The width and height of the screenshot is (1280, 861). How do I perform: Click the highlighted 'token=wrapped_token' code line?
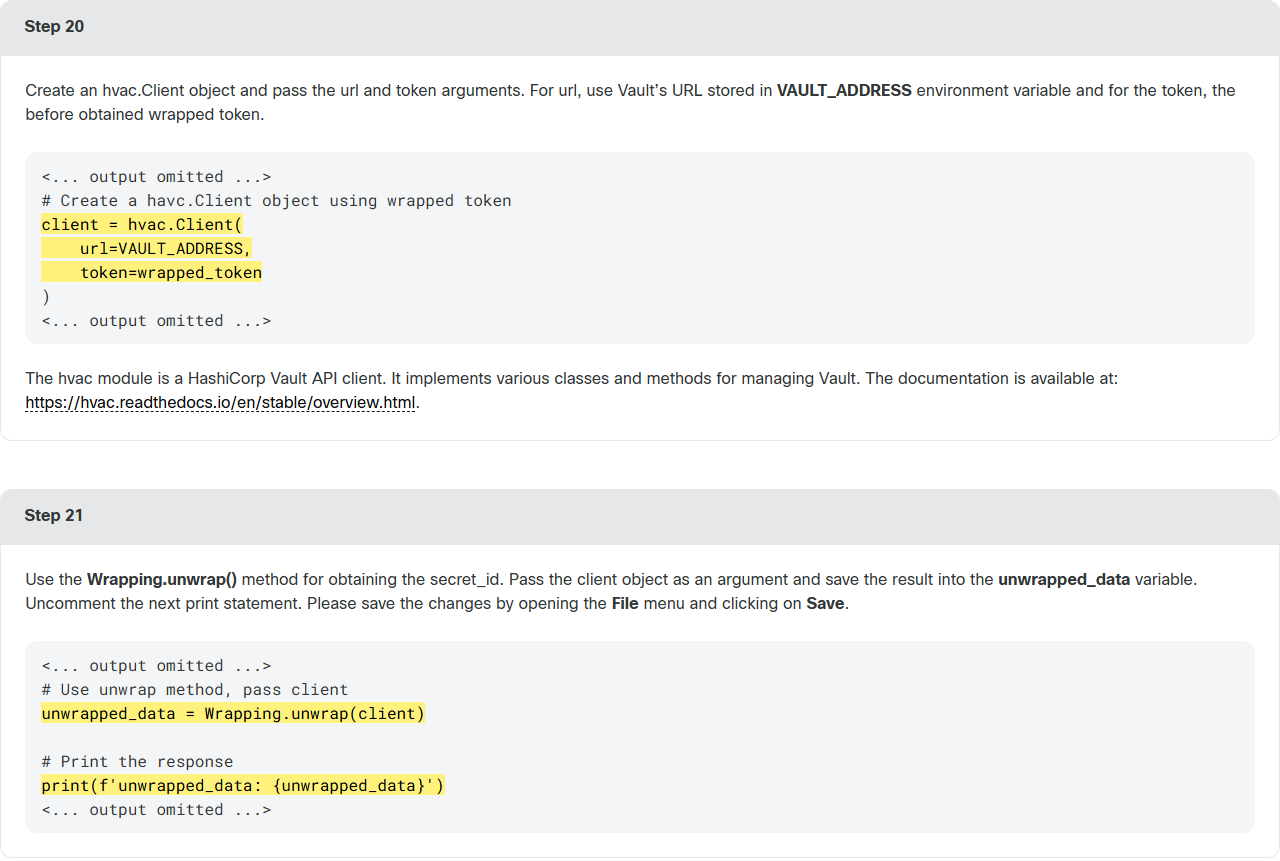[x=151, y=273]
